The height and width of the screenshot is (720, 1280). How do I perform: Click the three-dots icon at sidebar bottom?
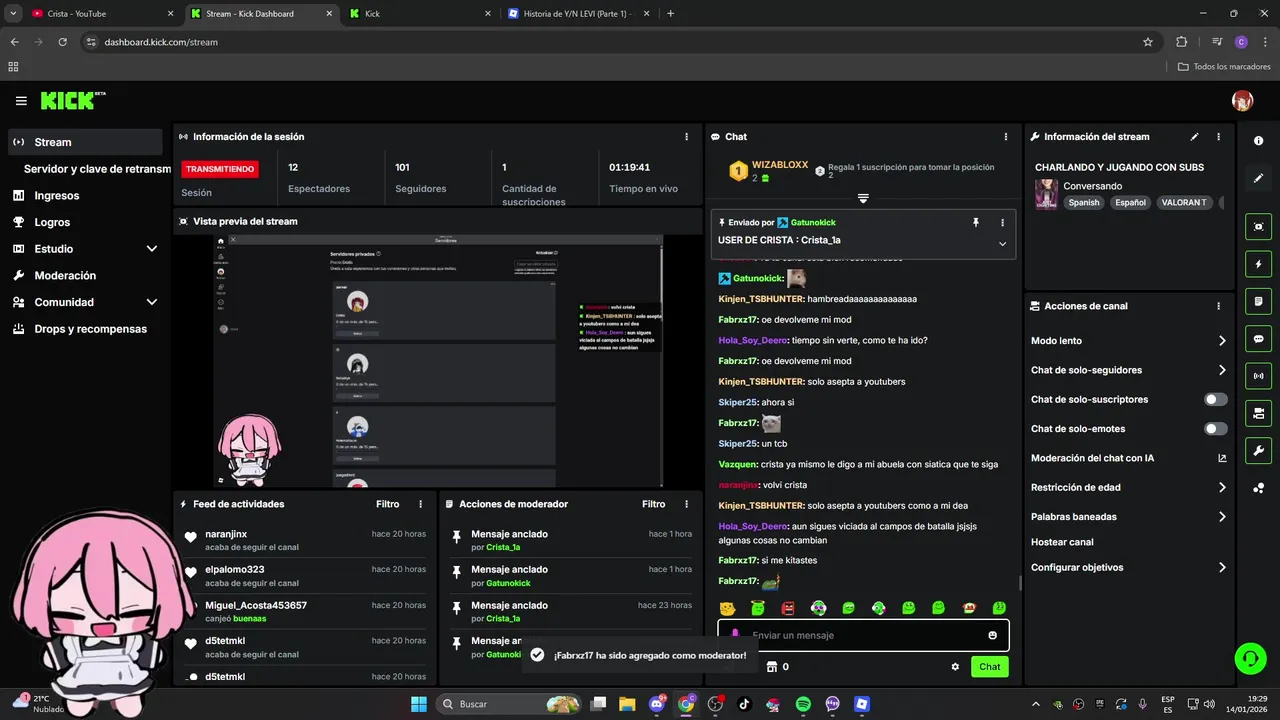tap(1258, 488)
